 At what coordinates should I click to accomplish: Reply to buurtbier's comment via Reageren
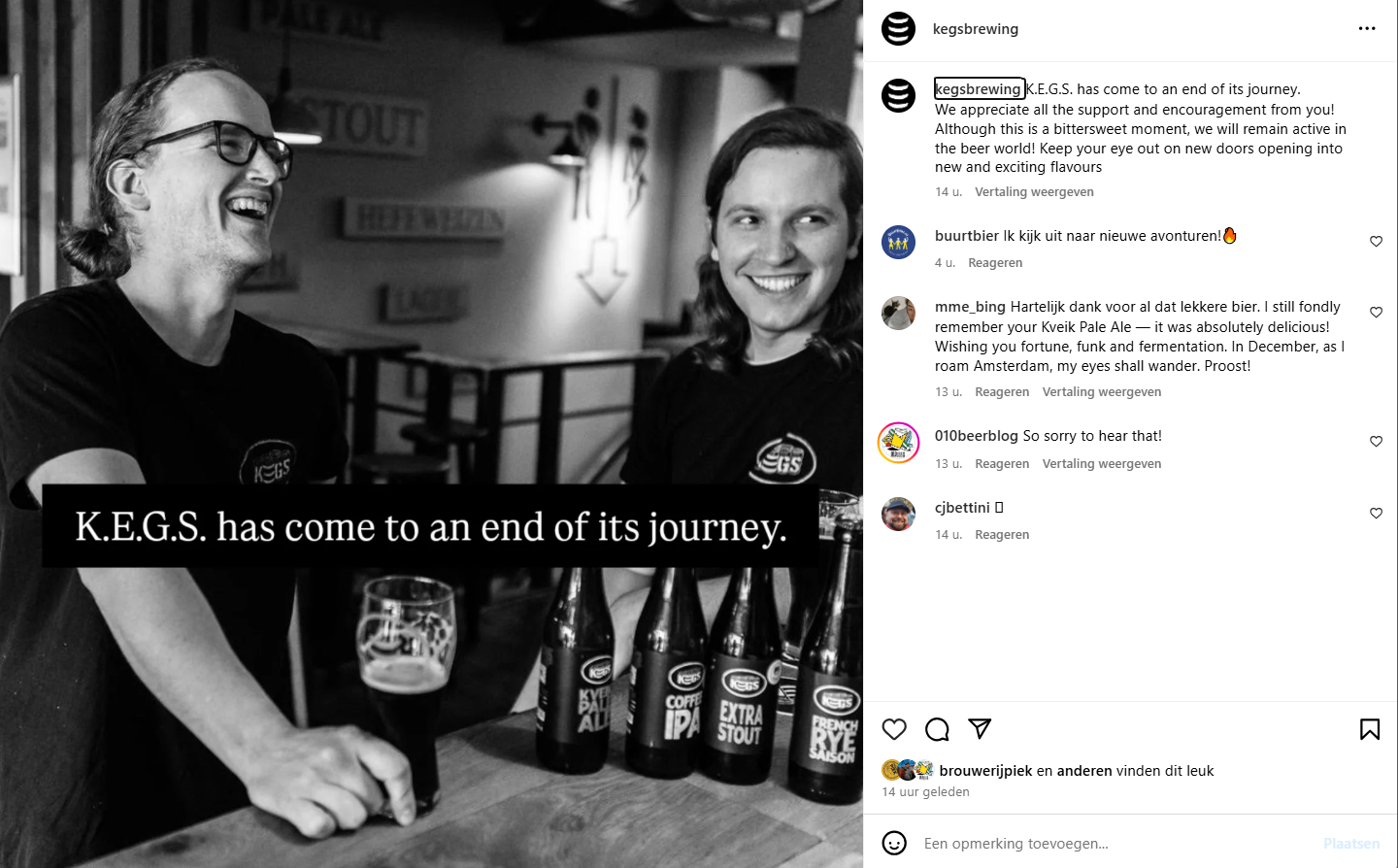coord(995,263)
